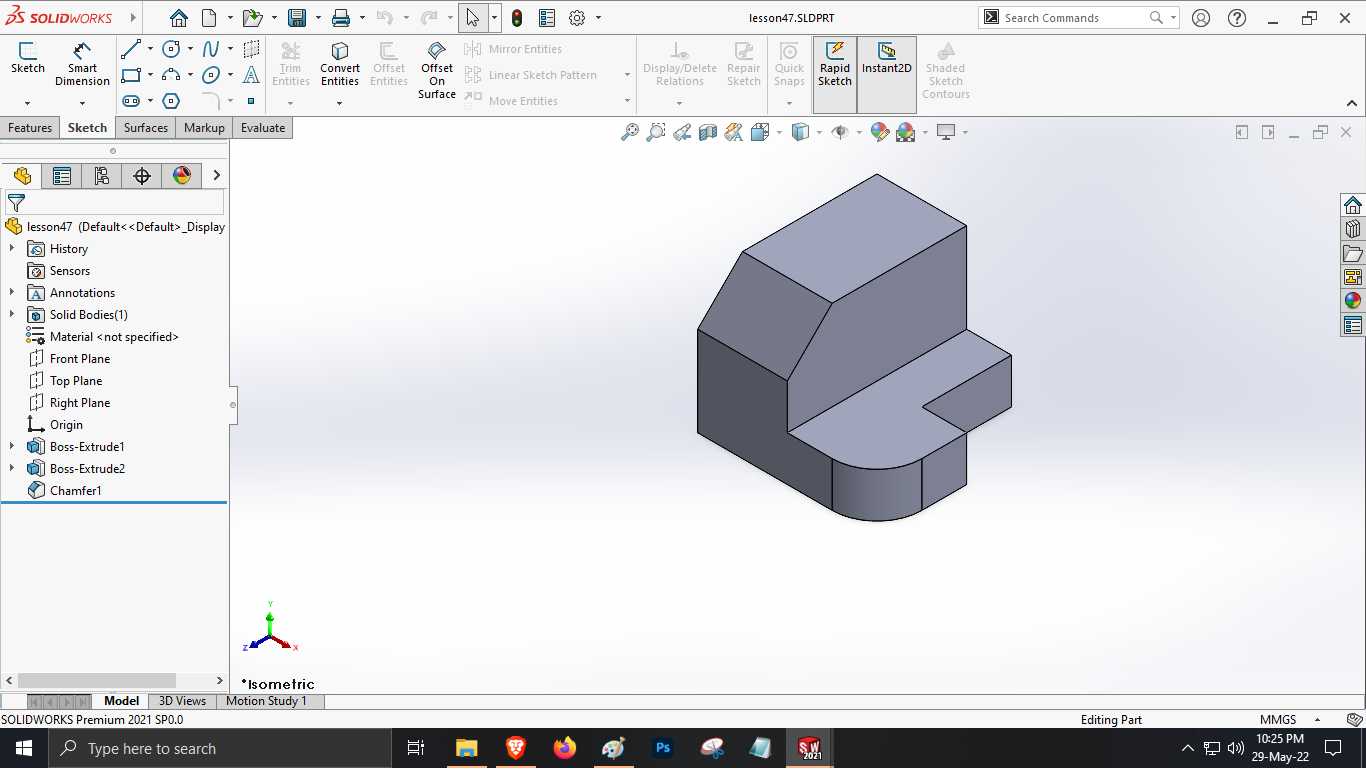Open the Sketch button dropdown arrow
The width and height of the screenshot is (1366, 780).
point(27,103)
